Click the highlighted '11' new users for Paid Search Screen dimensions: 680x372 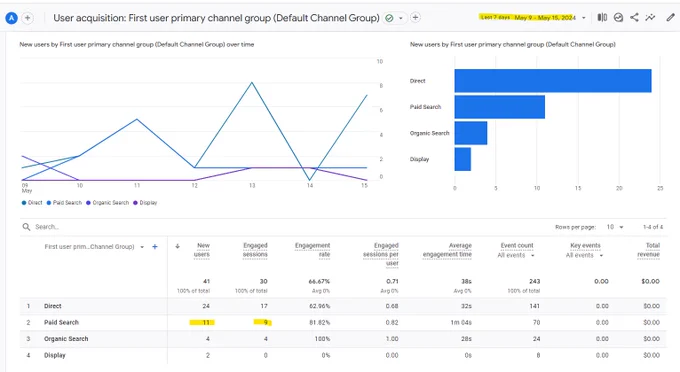point(206,323)
